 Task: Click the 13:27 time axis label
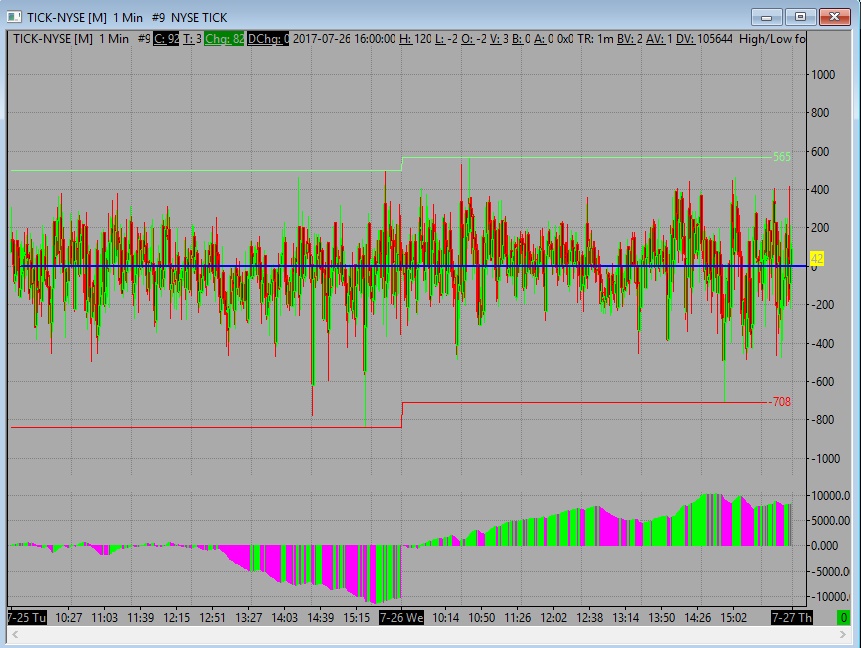(249, 618)
